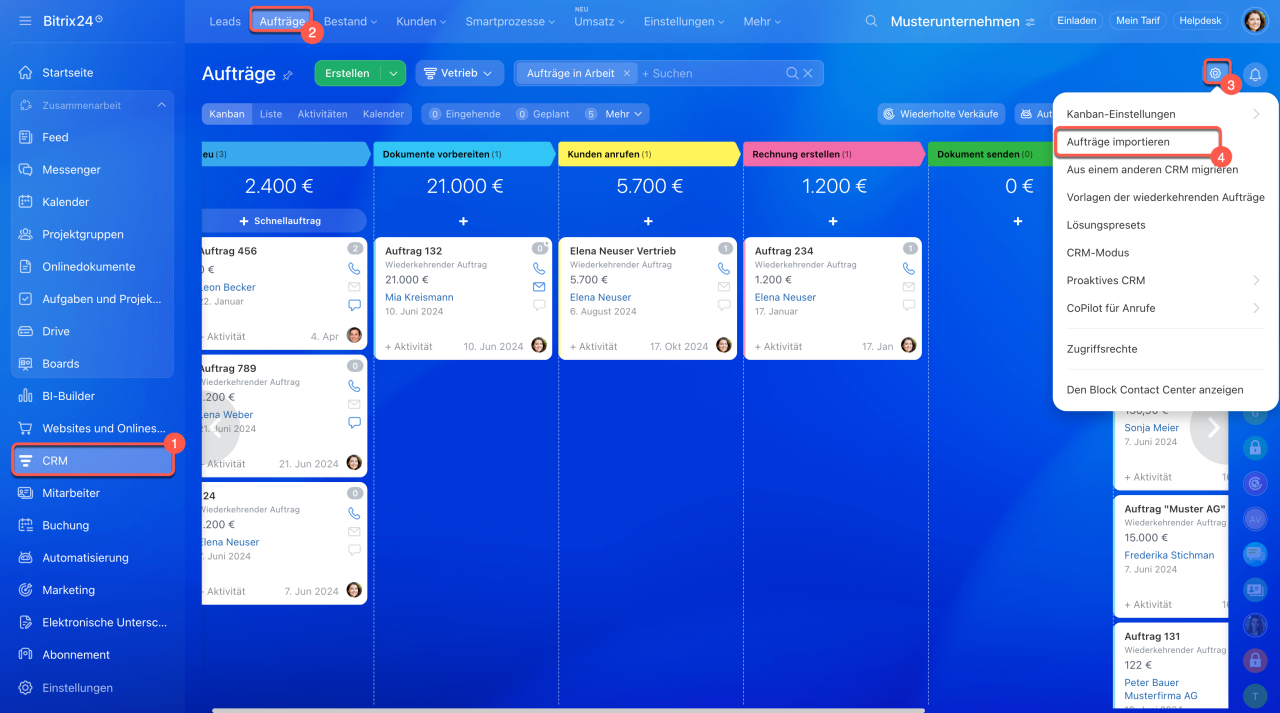
Task: Open the Leon Becker contact link
Action: [x=228, y=287]
